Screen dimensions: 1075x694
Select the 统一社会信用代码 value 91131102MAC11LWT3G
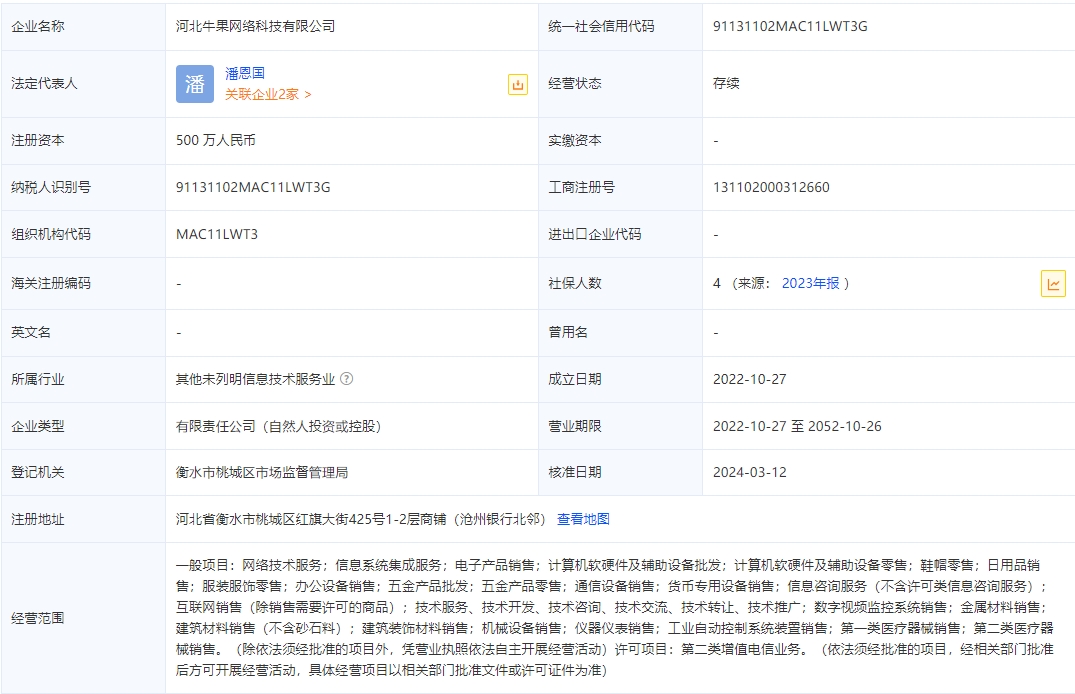click(790, 26)
